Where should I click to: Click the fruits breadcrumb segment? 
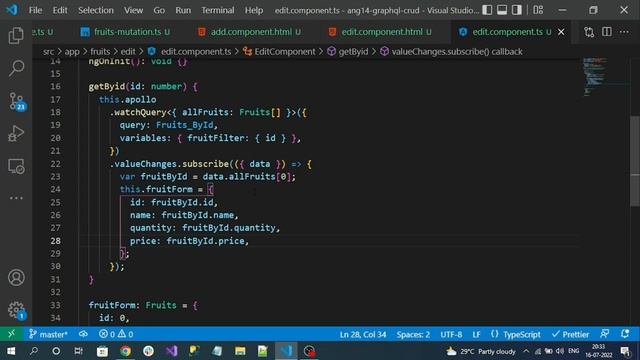pyautogui.click(x=100, y=51)
